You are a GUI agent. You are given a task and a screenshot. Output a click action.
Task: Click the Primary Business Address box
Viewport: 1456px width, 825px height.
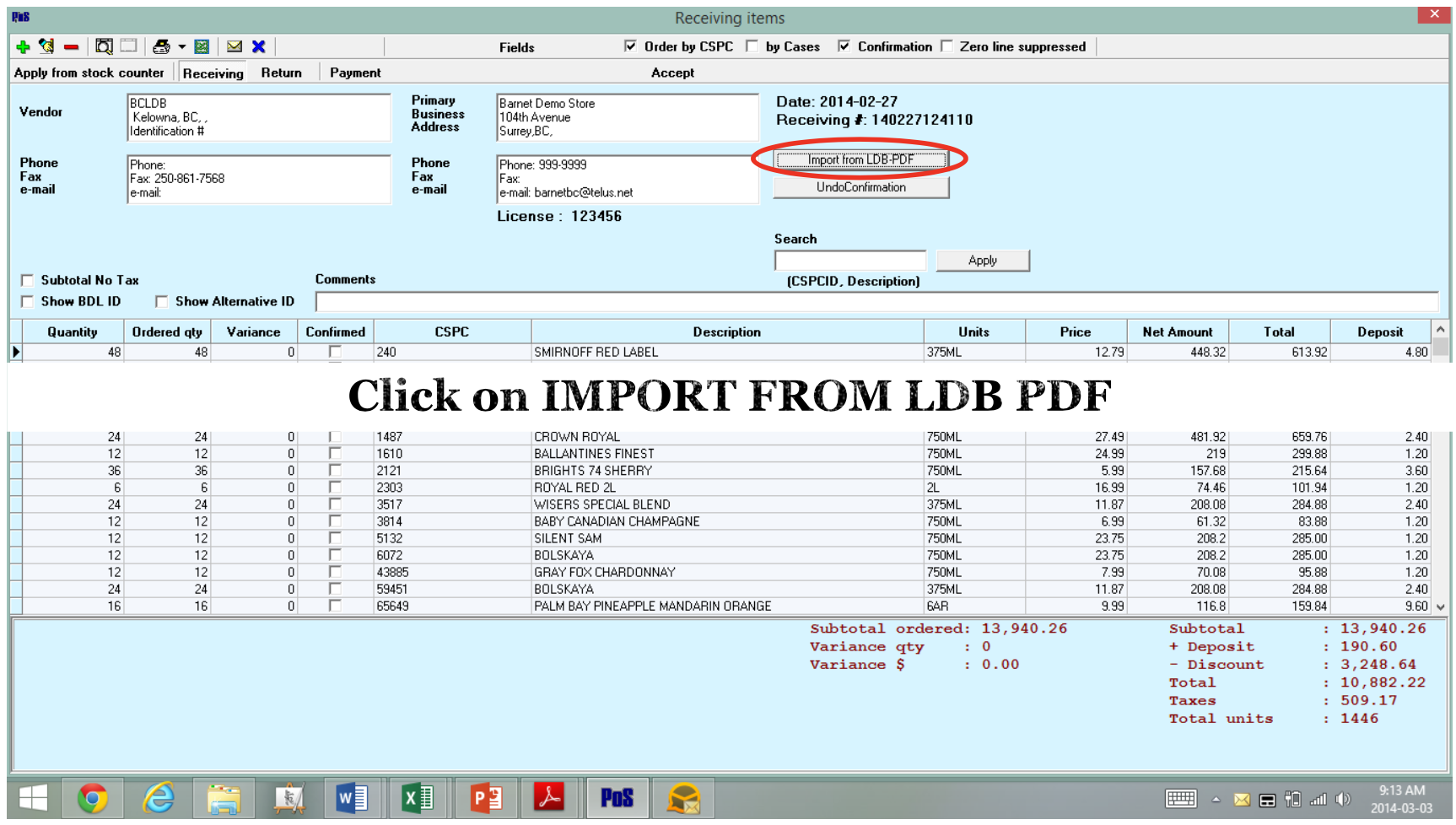pos(628,117)
